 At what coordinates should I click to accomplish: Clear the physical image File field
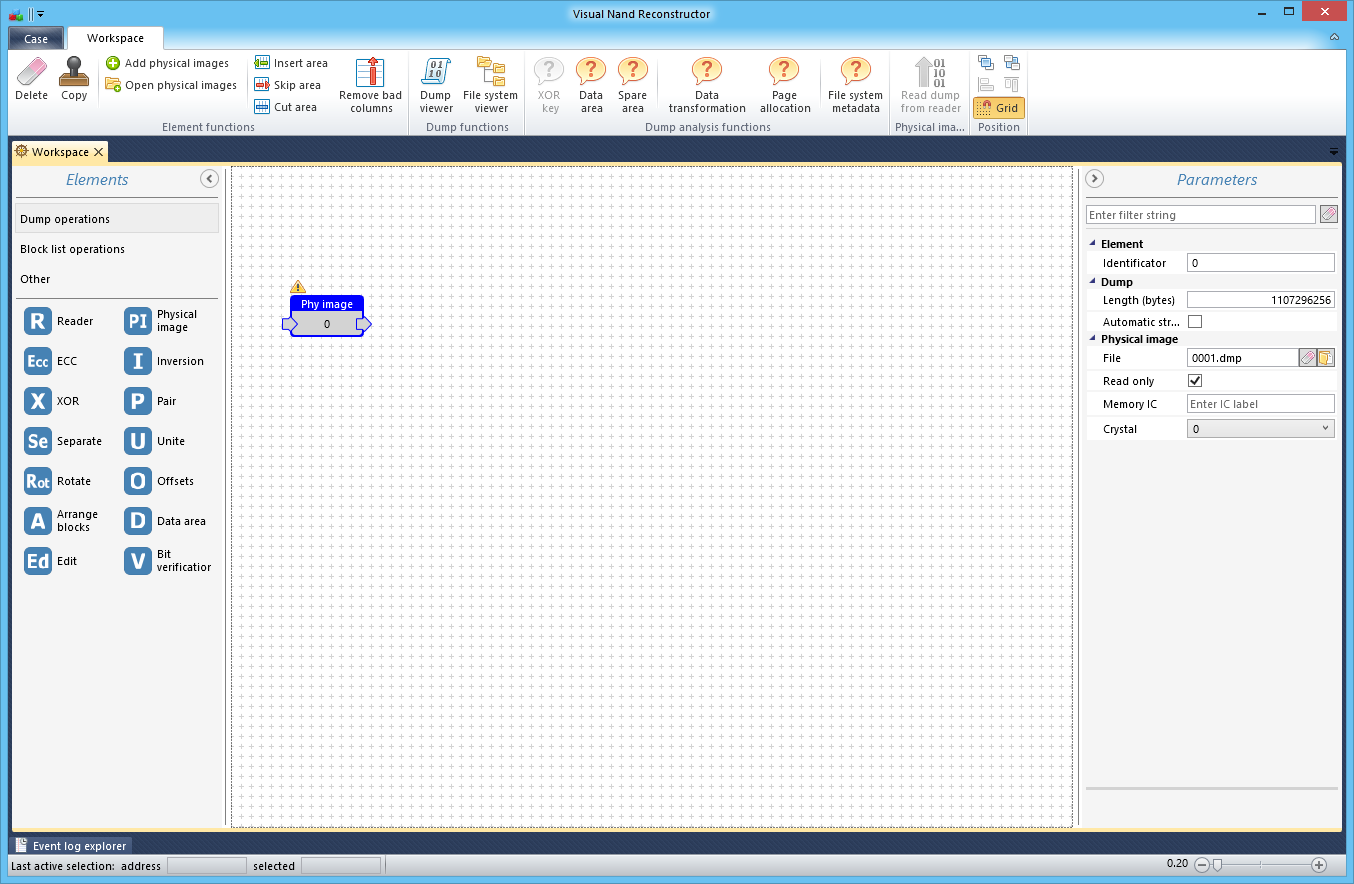point(1307,358)
